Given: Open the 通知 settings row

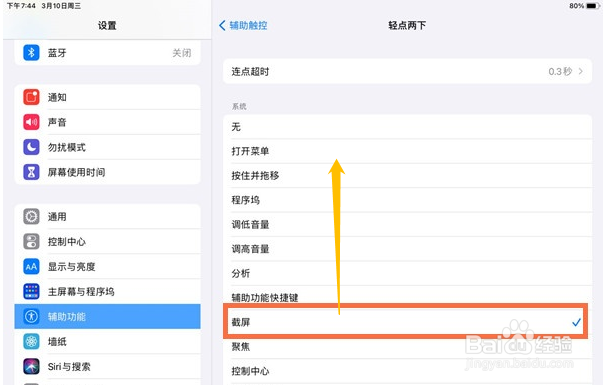Looking at the screenshot, I should [x=107, y=97].
